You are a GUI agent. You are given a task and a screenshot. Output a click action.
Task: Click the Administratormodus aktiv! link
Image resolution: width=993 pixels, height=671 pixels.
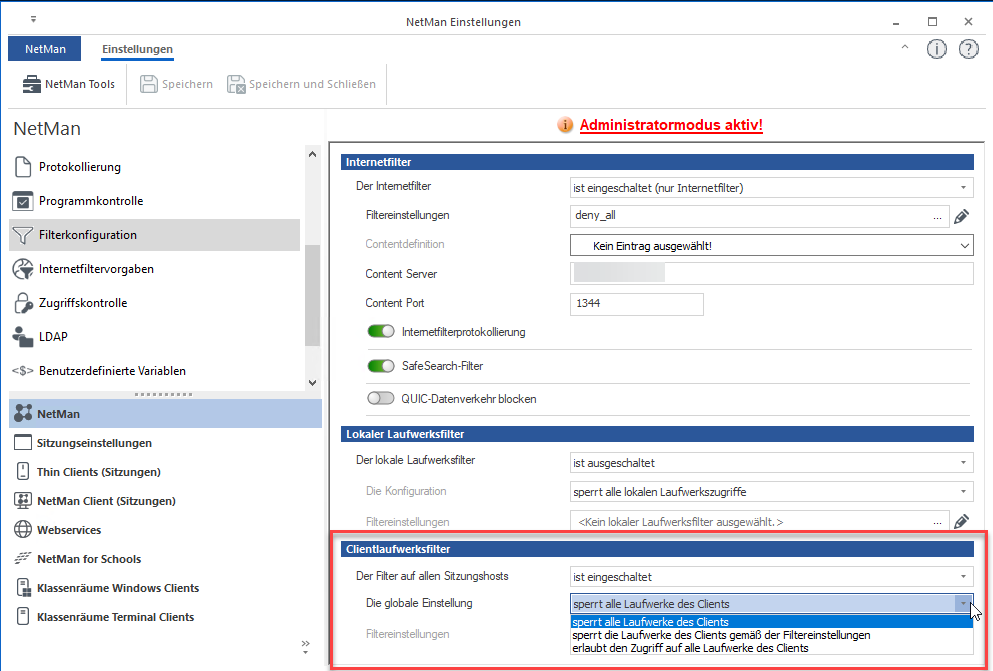[x=670, y=125]
